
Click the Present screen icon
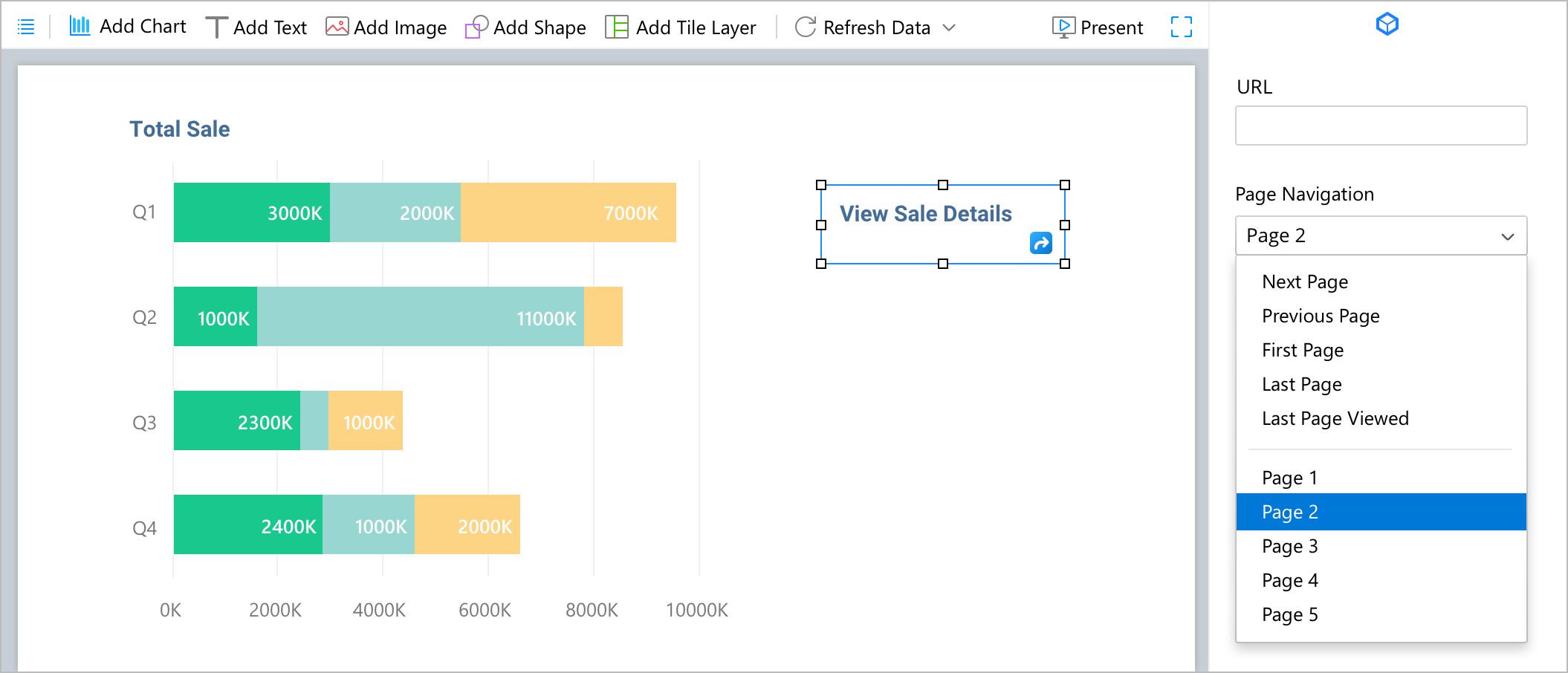tap(1063, 27)
